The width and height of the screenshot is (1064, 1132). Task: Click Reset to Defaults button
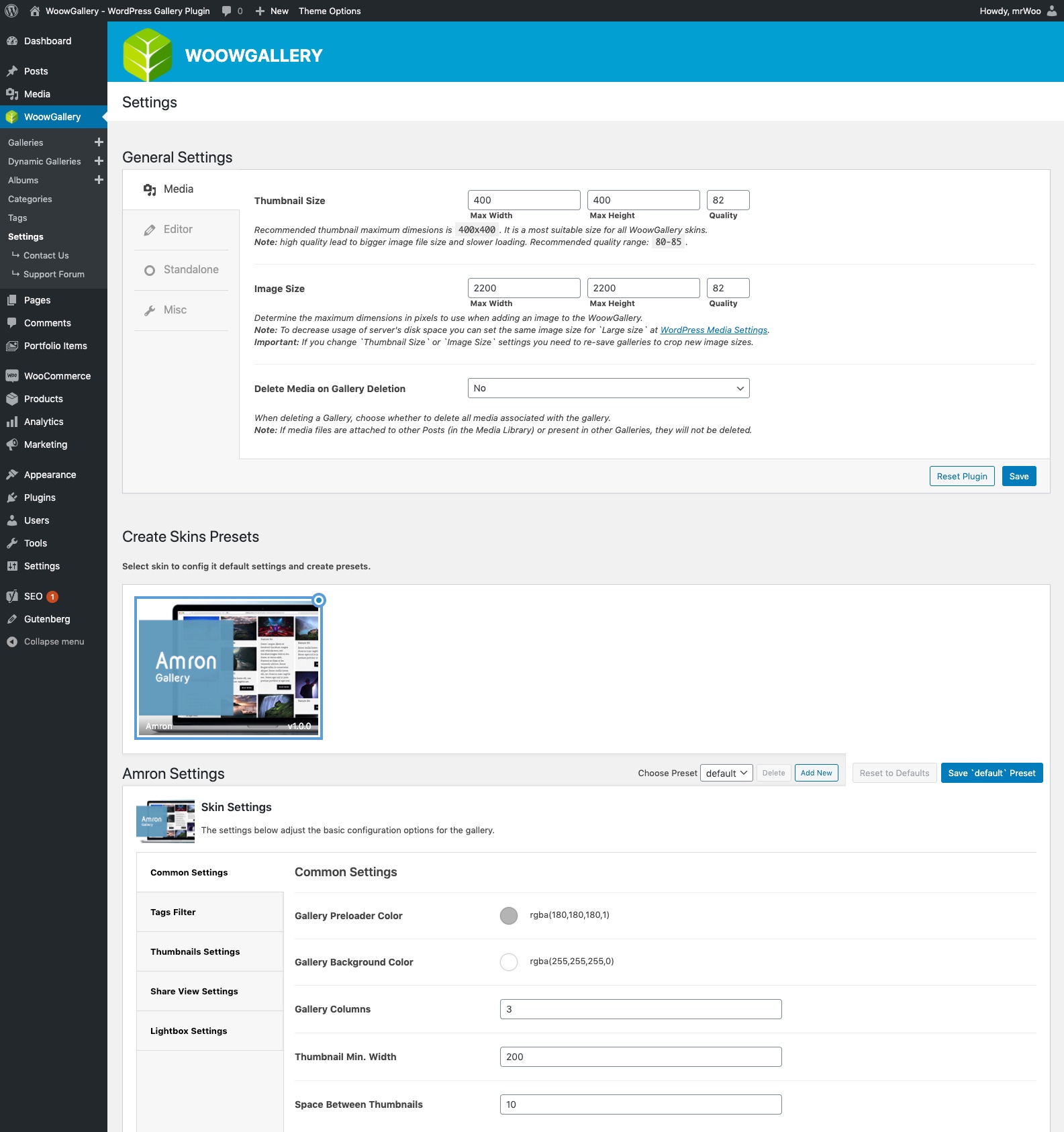pyautogui.click(x=894, y=773)
